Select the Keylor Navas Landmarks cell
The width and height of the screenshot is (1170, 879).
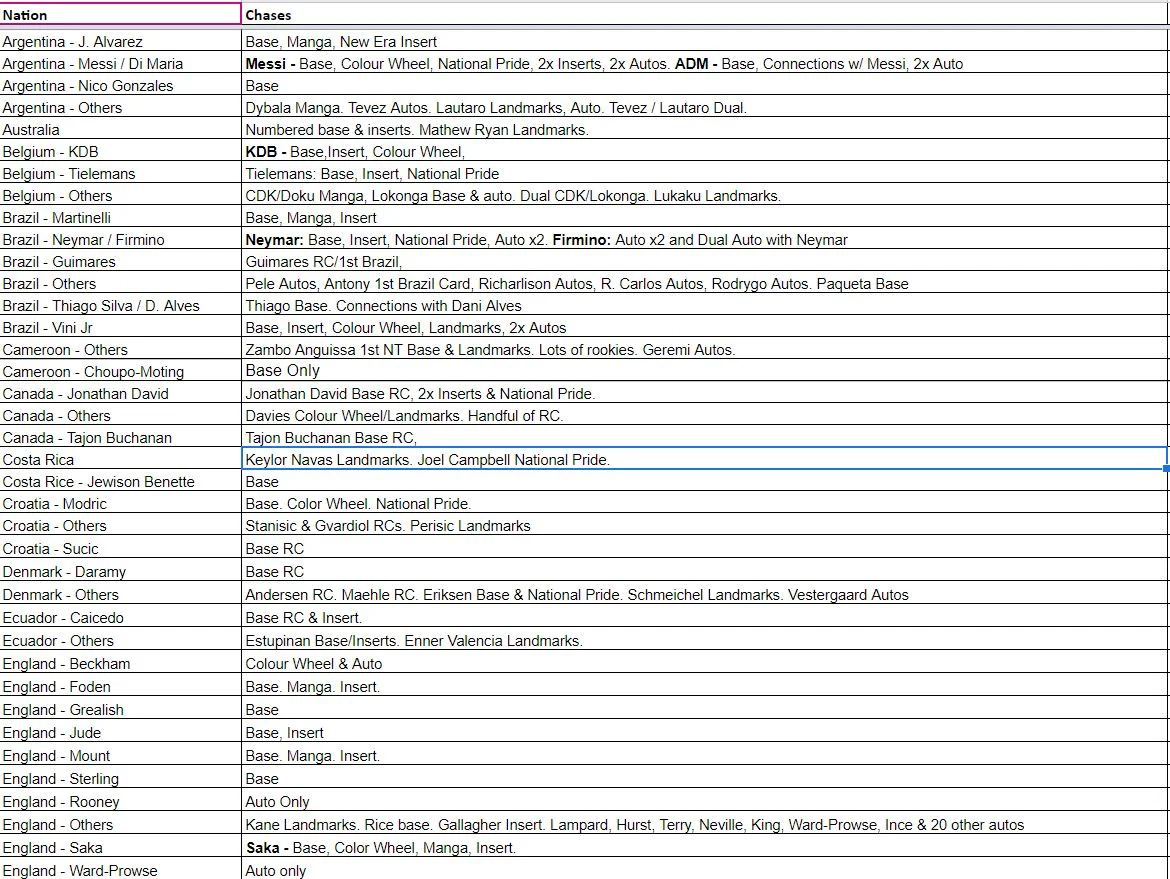coord(705,459)
